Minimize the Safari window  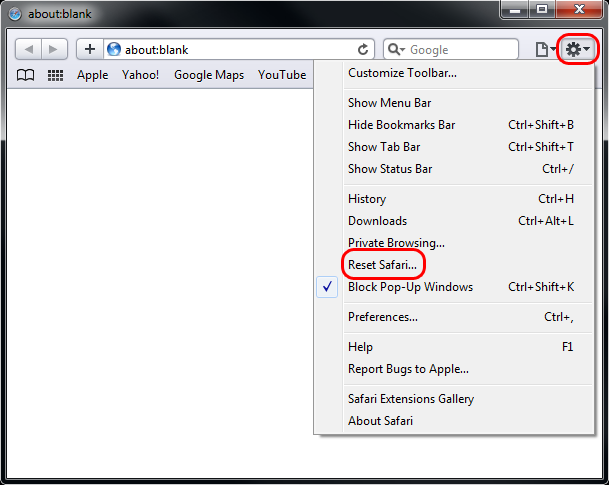[x=515, y=9]
